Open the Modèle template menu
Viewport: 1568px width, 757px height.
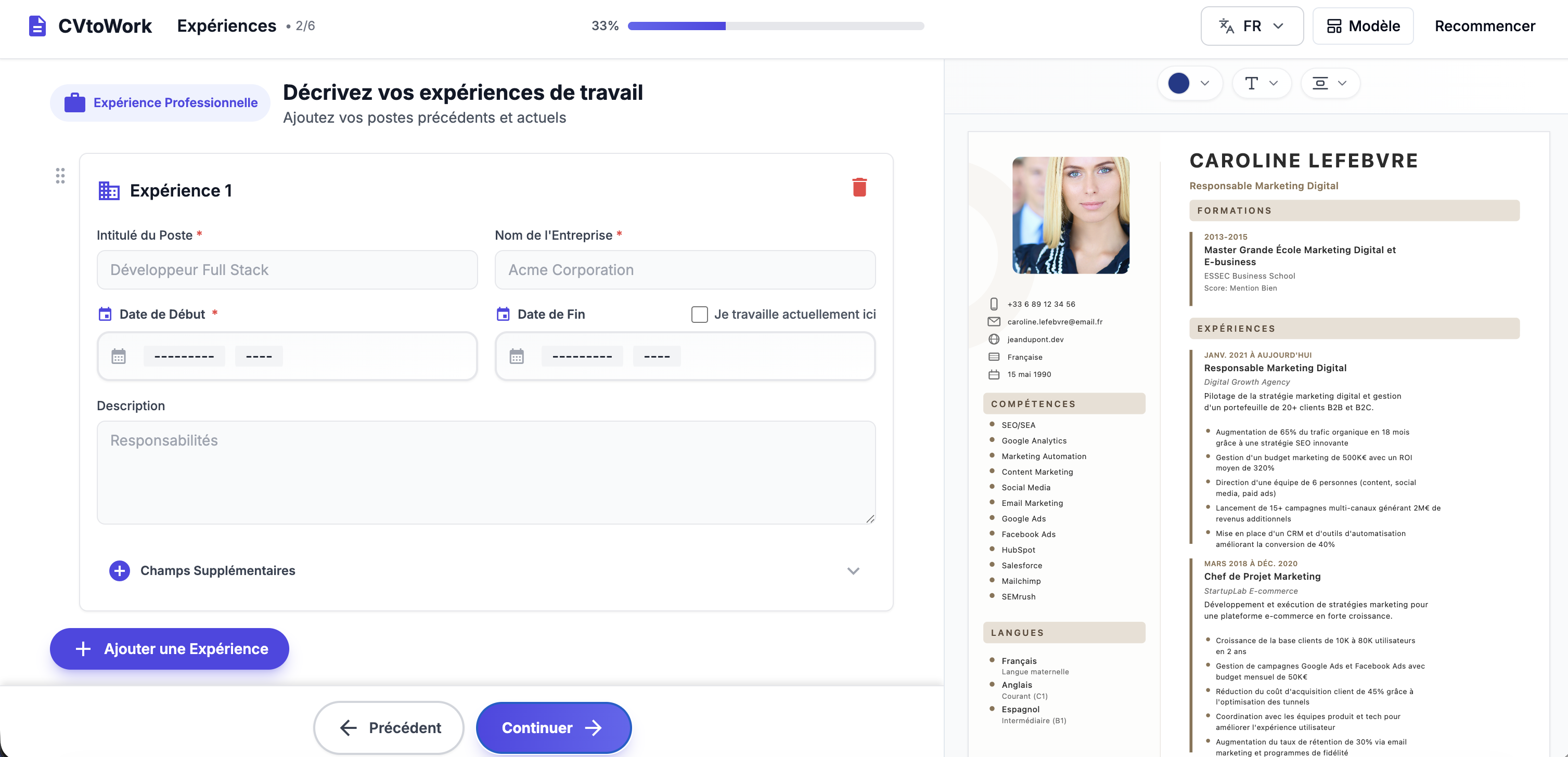pos(1363,26)
